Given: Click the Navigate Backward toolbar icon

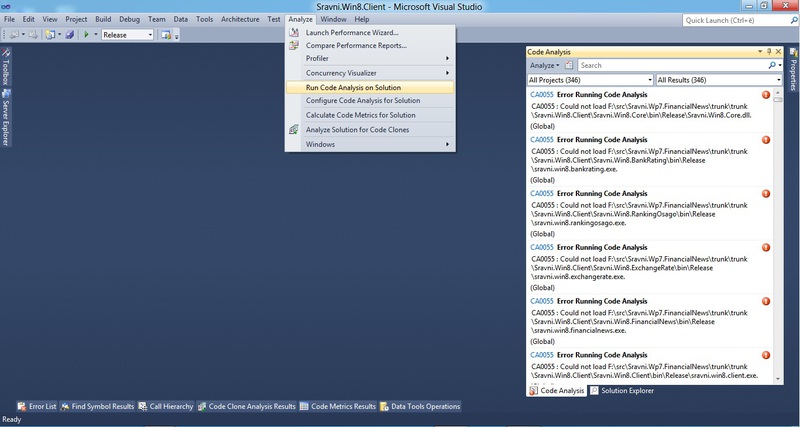Looking at the screenshot, I should click(15, 35).
